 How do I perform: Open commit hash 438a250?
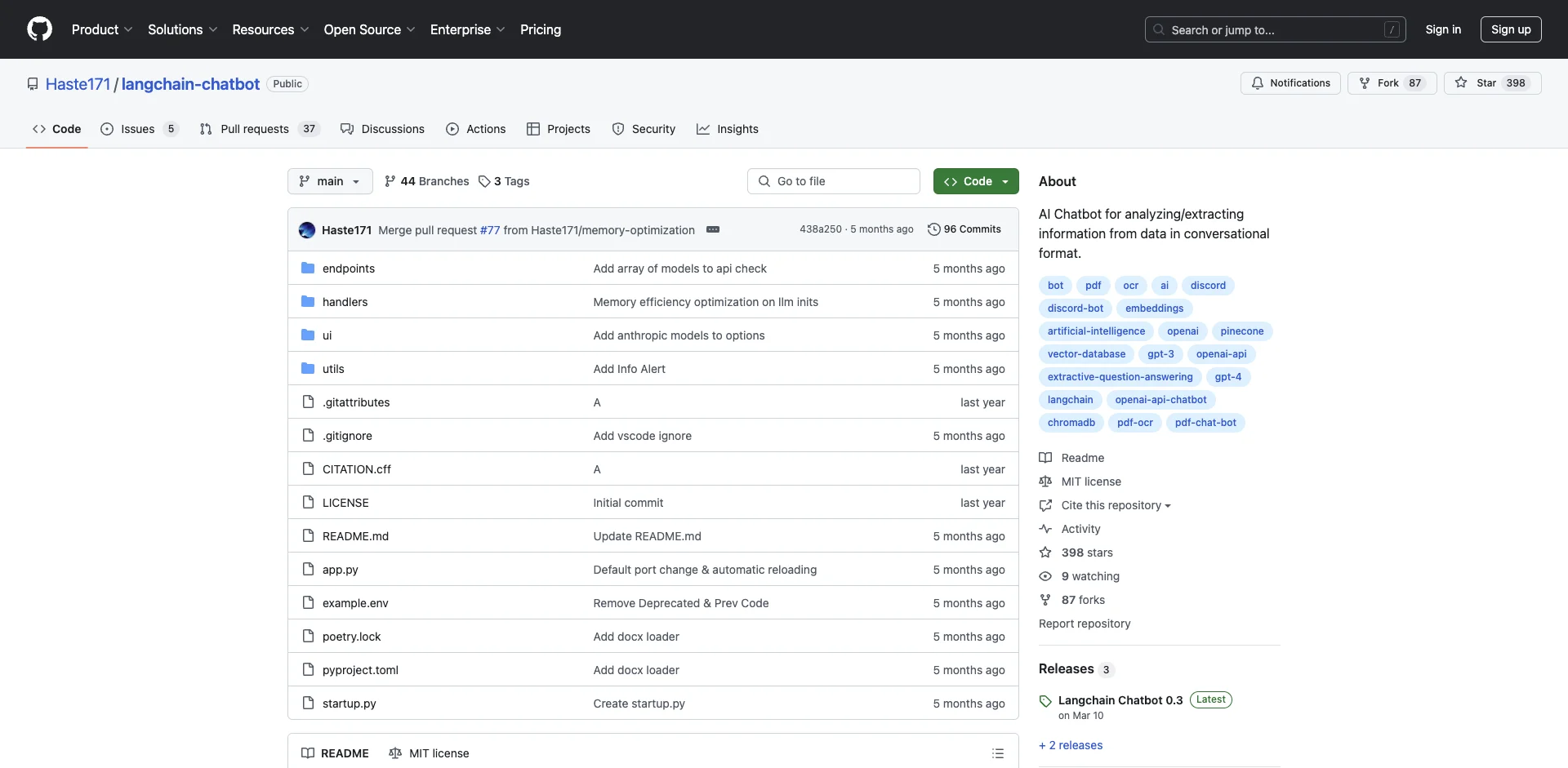821,229
